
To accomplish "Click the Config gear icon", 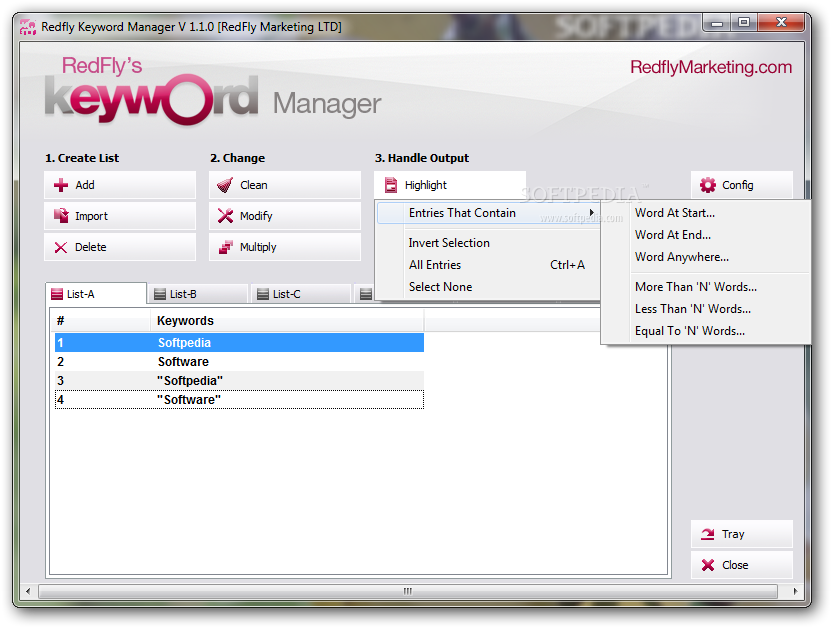I will click(707, 185).
